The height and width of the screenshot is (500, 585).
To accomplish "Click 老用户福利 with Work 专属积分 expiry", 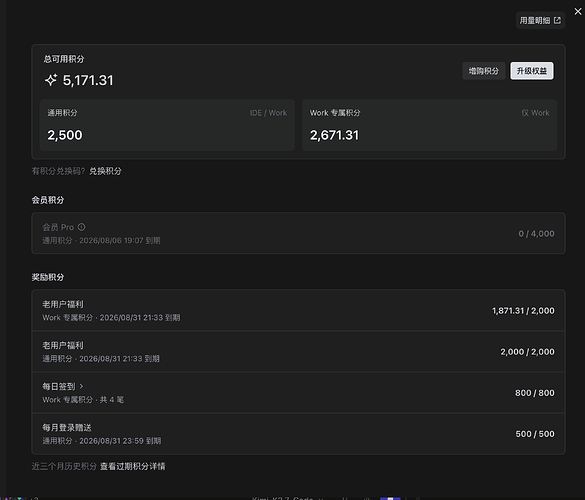I will (63, 304).
